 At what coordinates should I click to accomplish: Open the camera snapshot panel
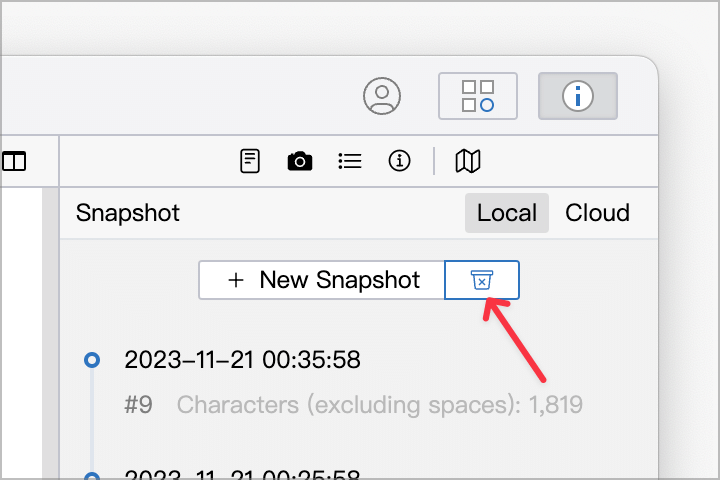pyautogui.click(x=300, y=161)
